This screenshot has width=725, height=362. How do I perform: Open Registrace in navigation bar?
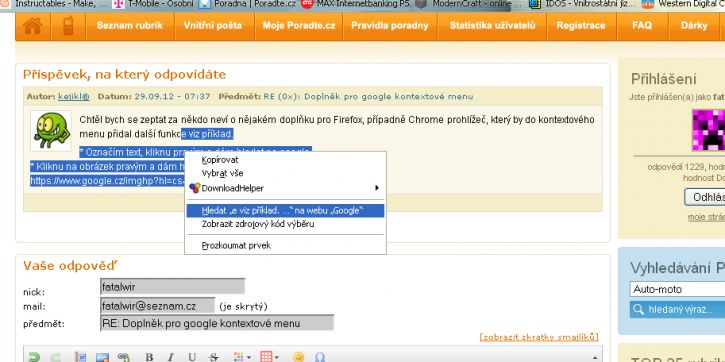click(581, 26)
